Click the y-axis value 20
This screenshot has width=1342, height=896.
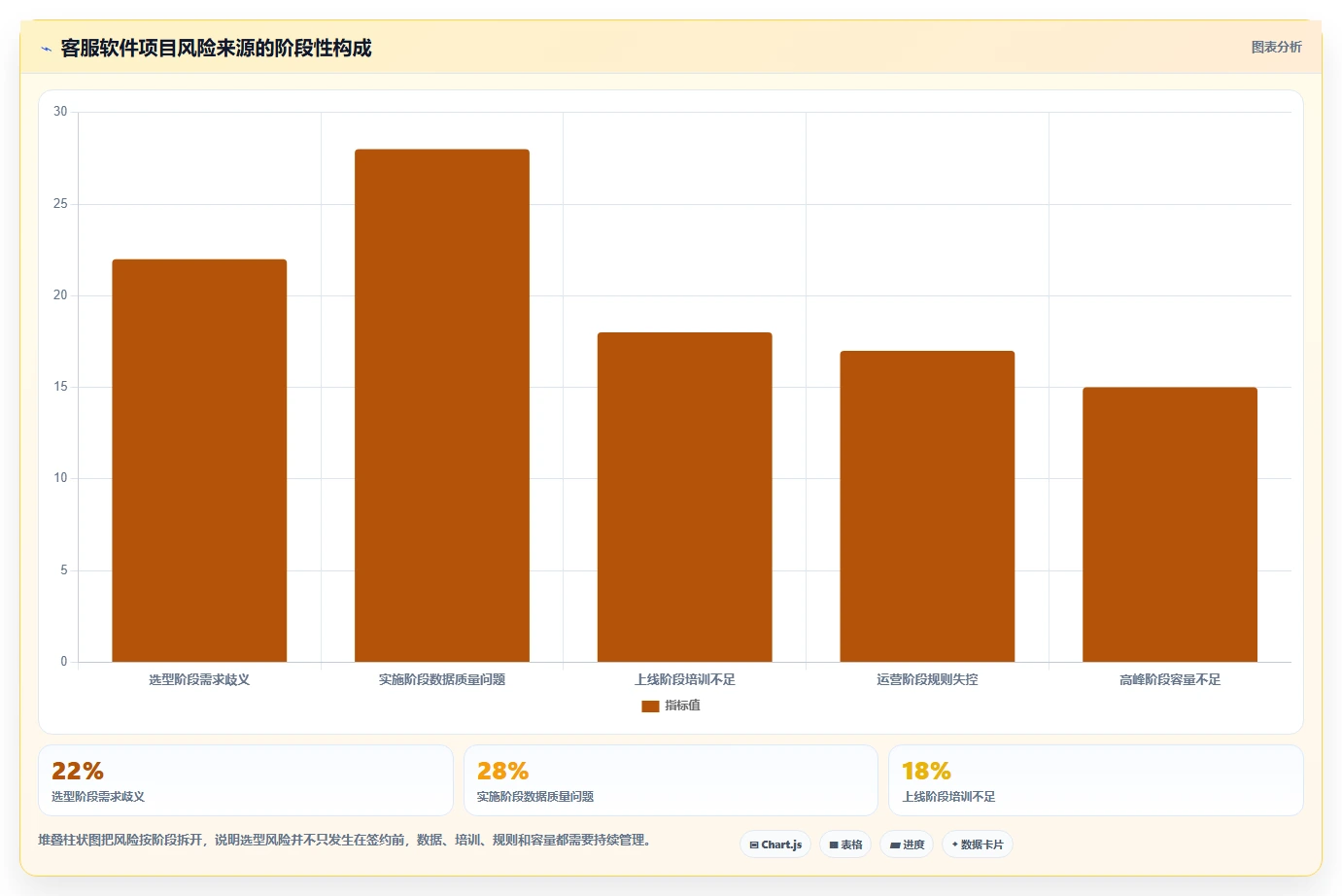click(x=60, y=295)
